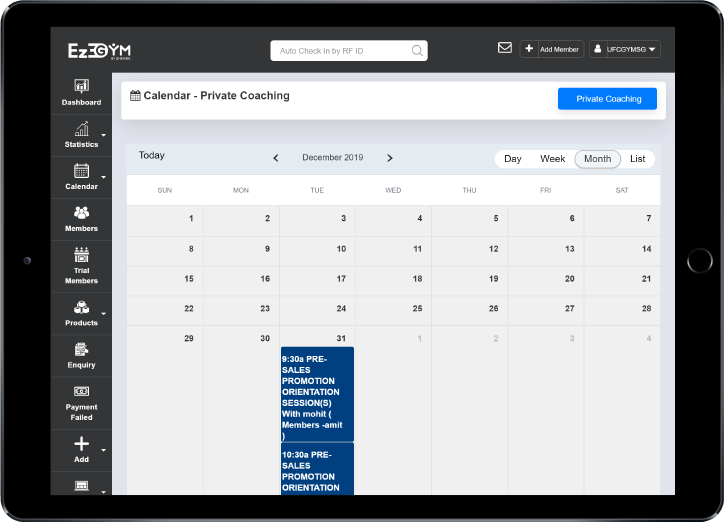Click the Add plus icon in sidebar
Viewport: 724px width, 522px height.
81,444
